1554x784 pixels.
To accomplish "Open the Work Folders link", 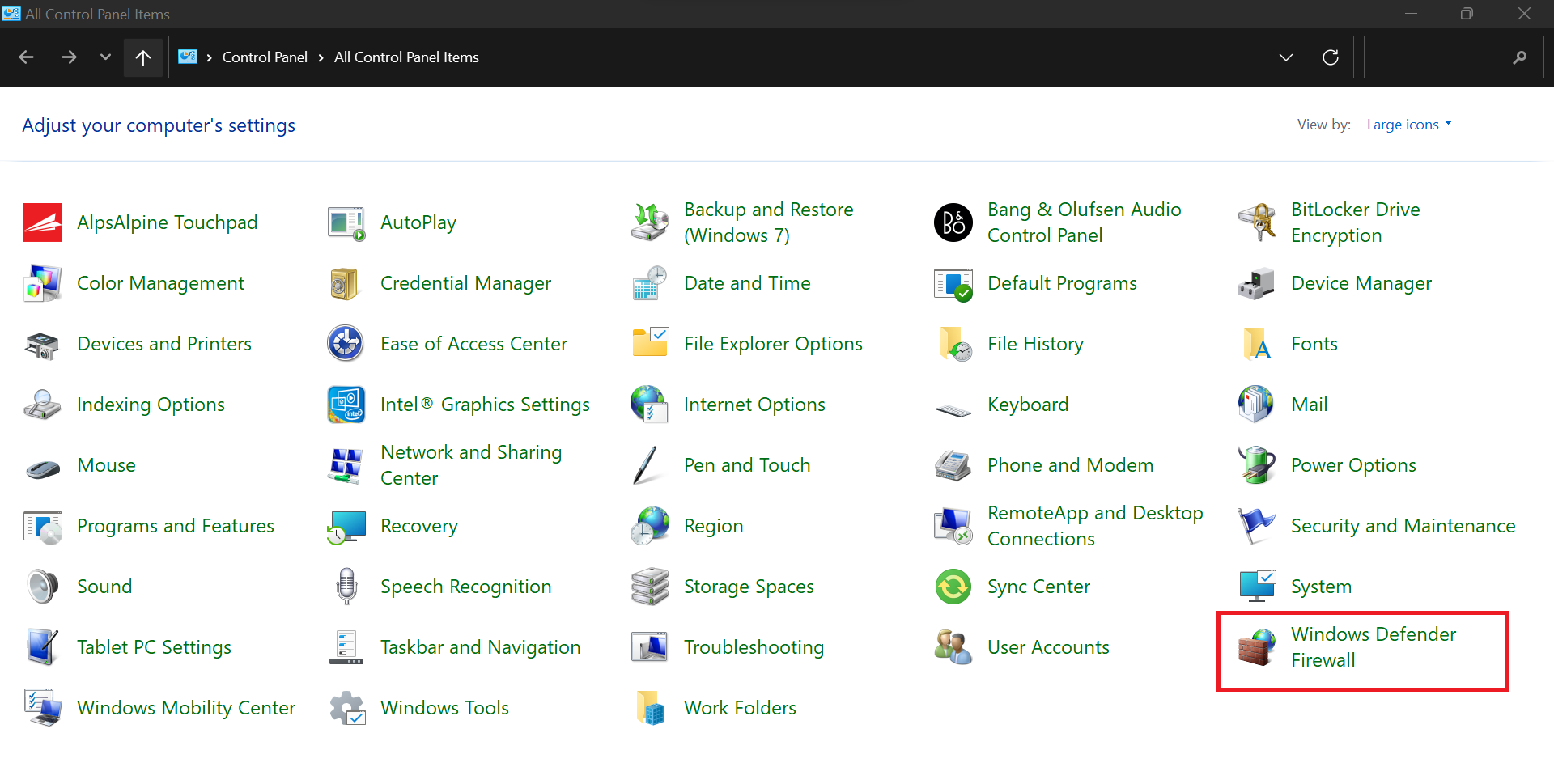I will point(740,708).
